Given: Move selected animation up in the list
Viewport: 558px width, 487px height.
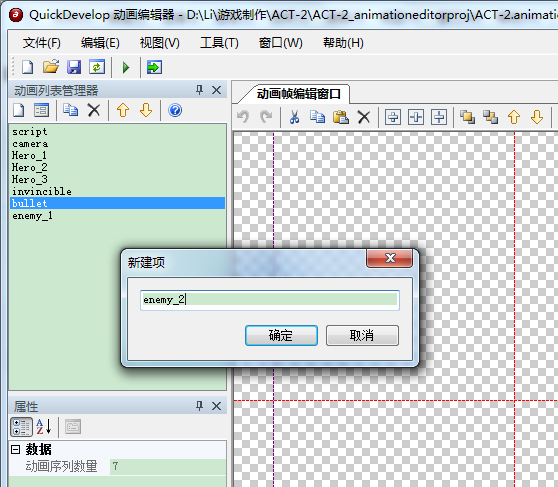Looking at the screenshot, I should point(123,110).
